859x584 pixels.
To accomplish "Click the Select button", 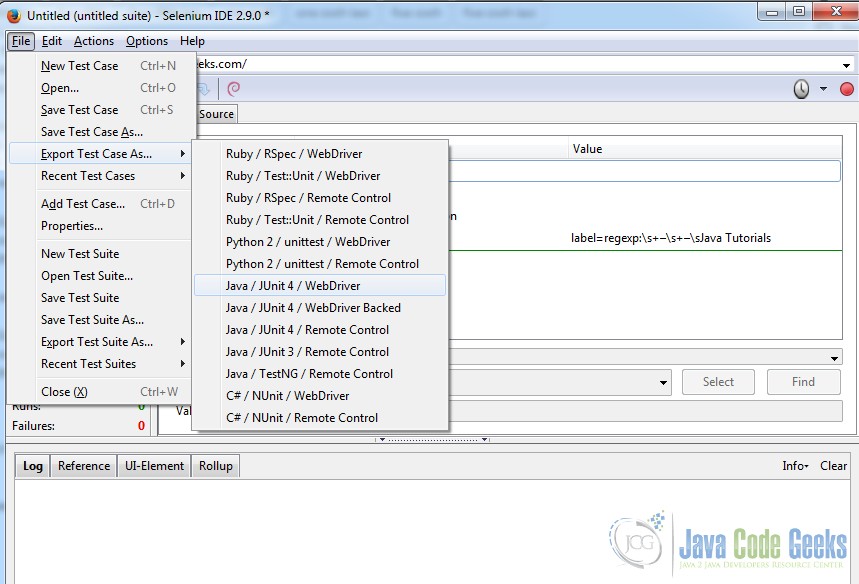I will click(718, 382).
